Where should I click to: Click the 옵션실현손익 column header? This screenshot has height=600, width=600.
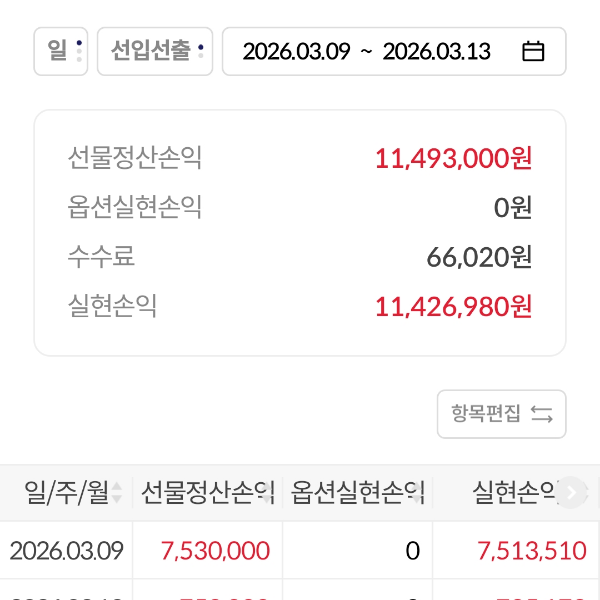pyautogui.click(x=357, y=492)
